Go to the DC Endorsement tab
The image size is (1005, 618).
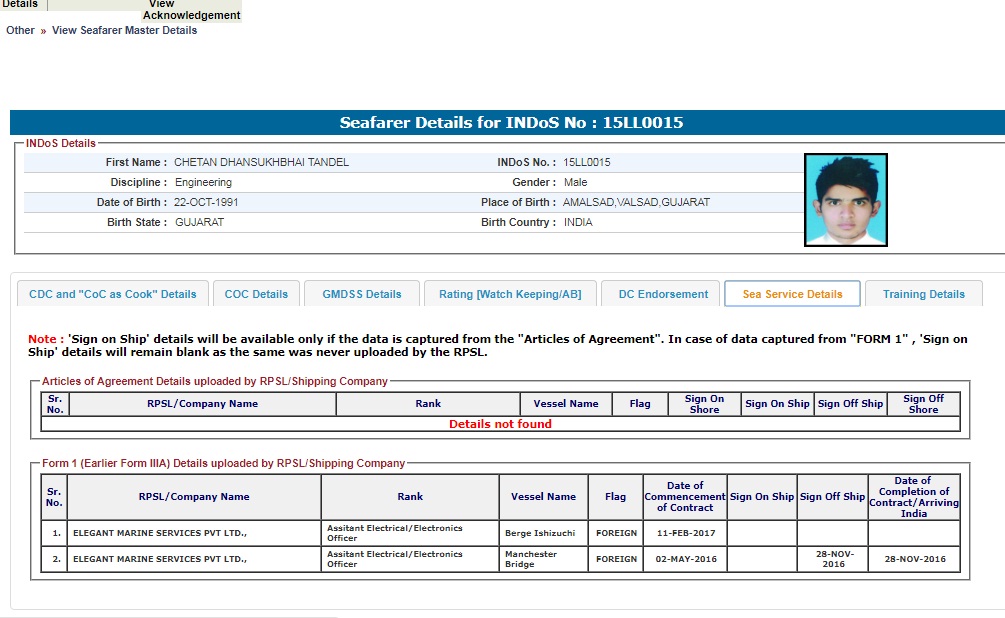click(662, 294)
